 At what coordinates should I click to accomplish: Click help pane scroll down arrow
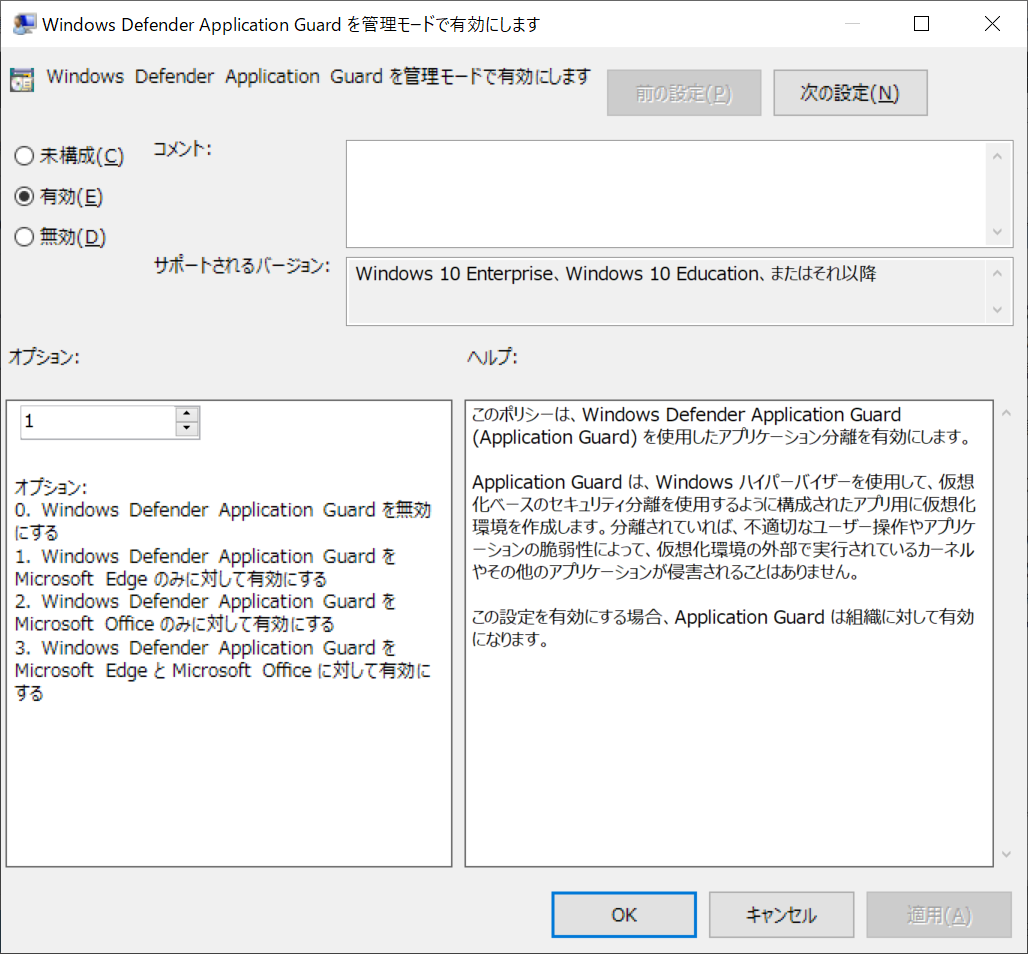[x=1006, y=854]
